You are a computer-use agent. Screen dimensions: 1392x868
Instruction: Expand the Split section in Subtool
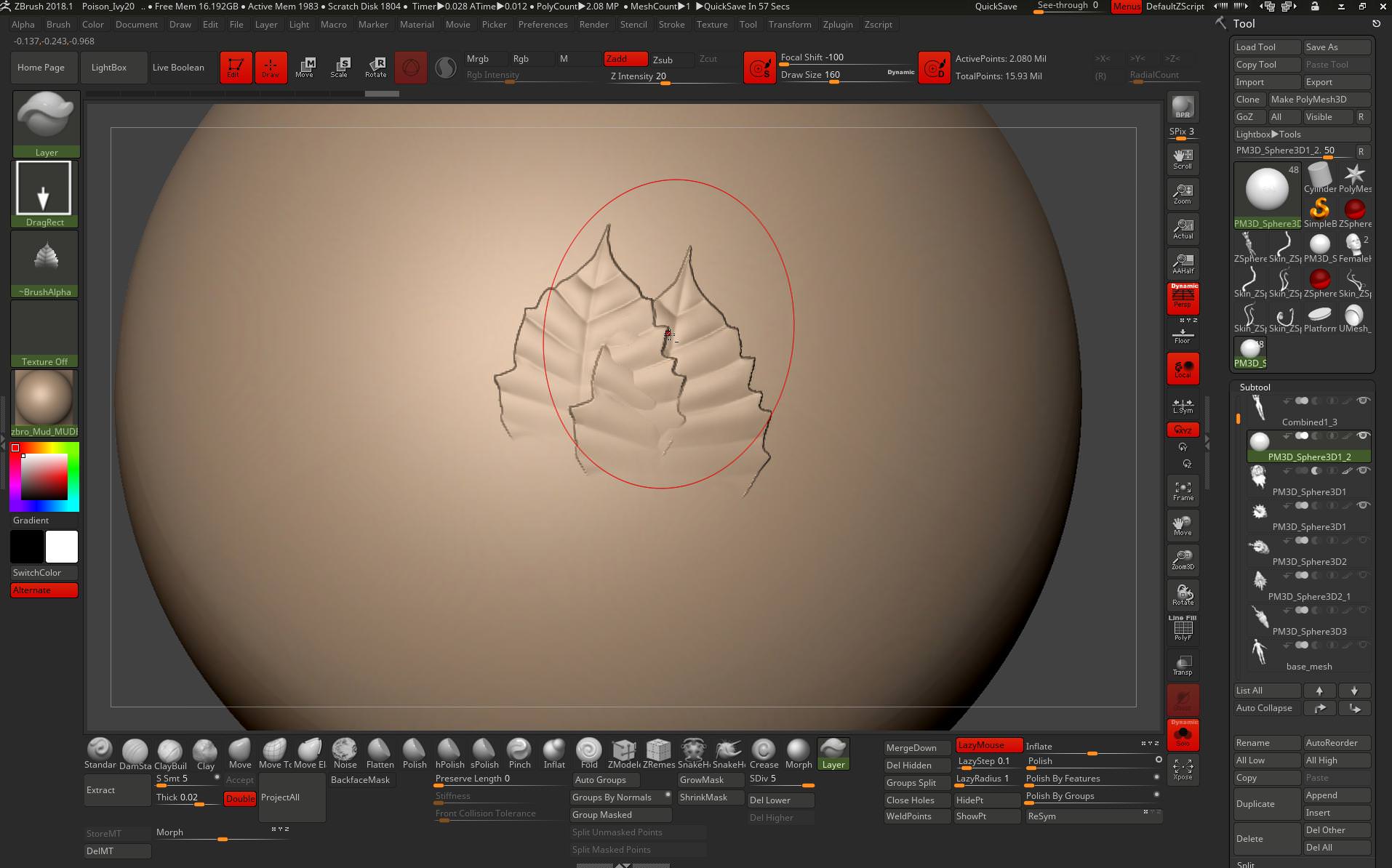point(1246,864)
